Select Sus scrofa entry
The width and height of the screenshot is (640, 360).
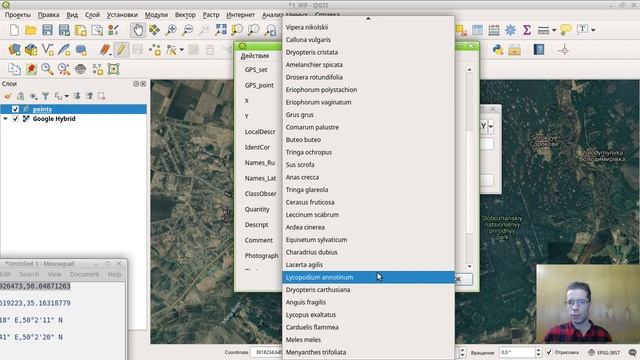(x=368, y=164)
